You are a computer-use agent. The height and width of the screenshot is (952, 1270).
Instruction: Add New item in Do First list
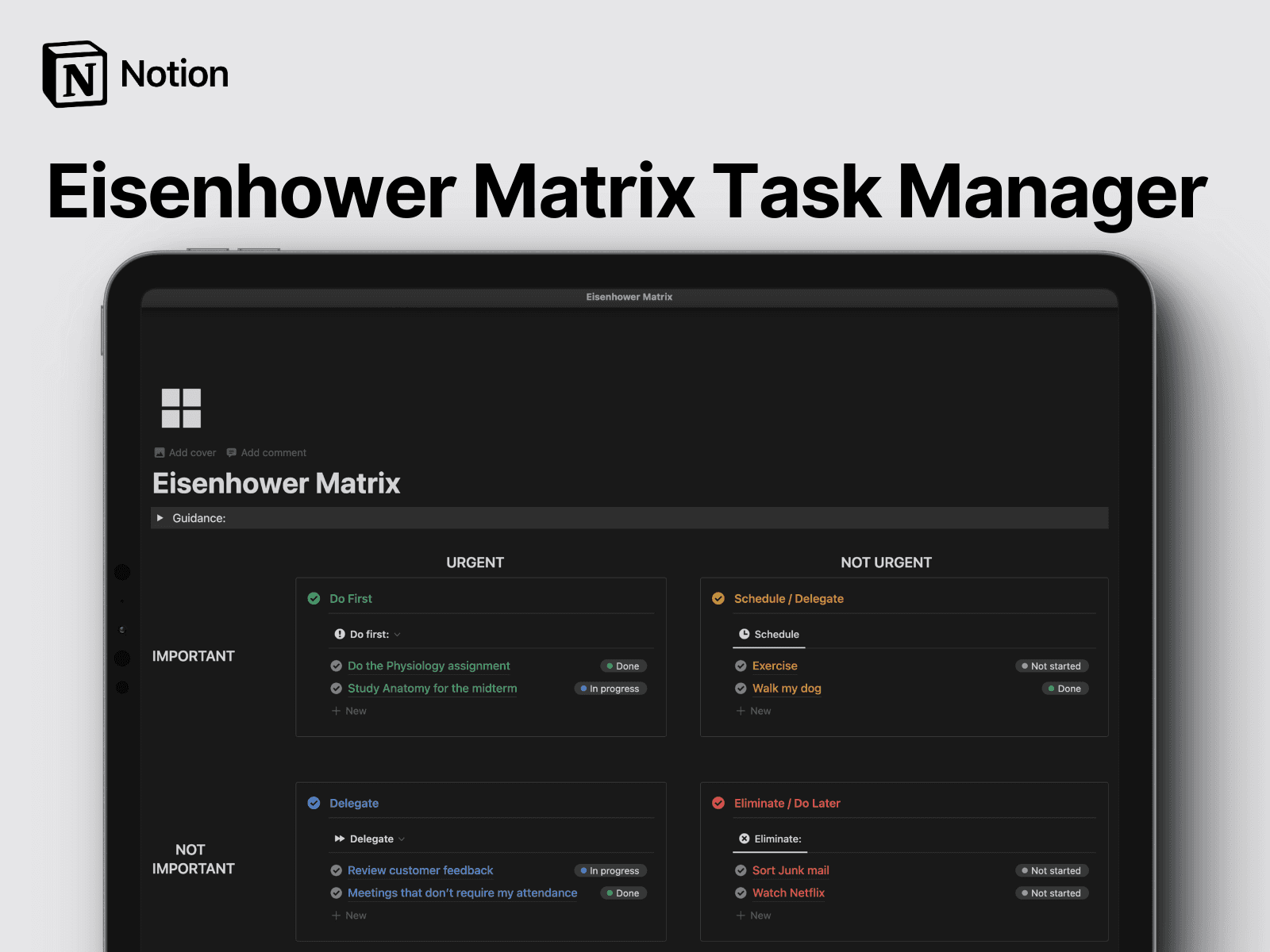(x=349, y=711)
